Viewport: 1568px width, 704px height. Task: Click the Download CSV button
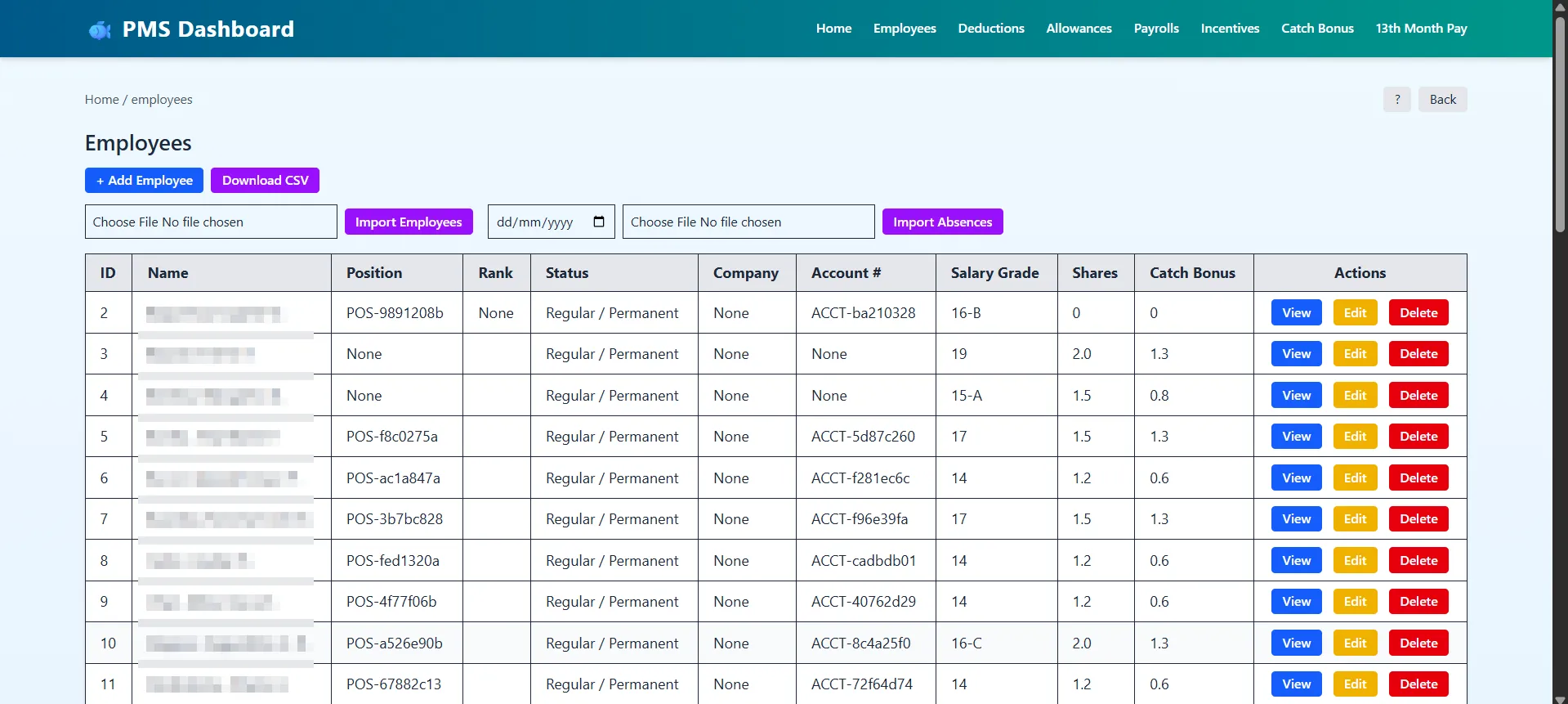(x=266, y=181)
